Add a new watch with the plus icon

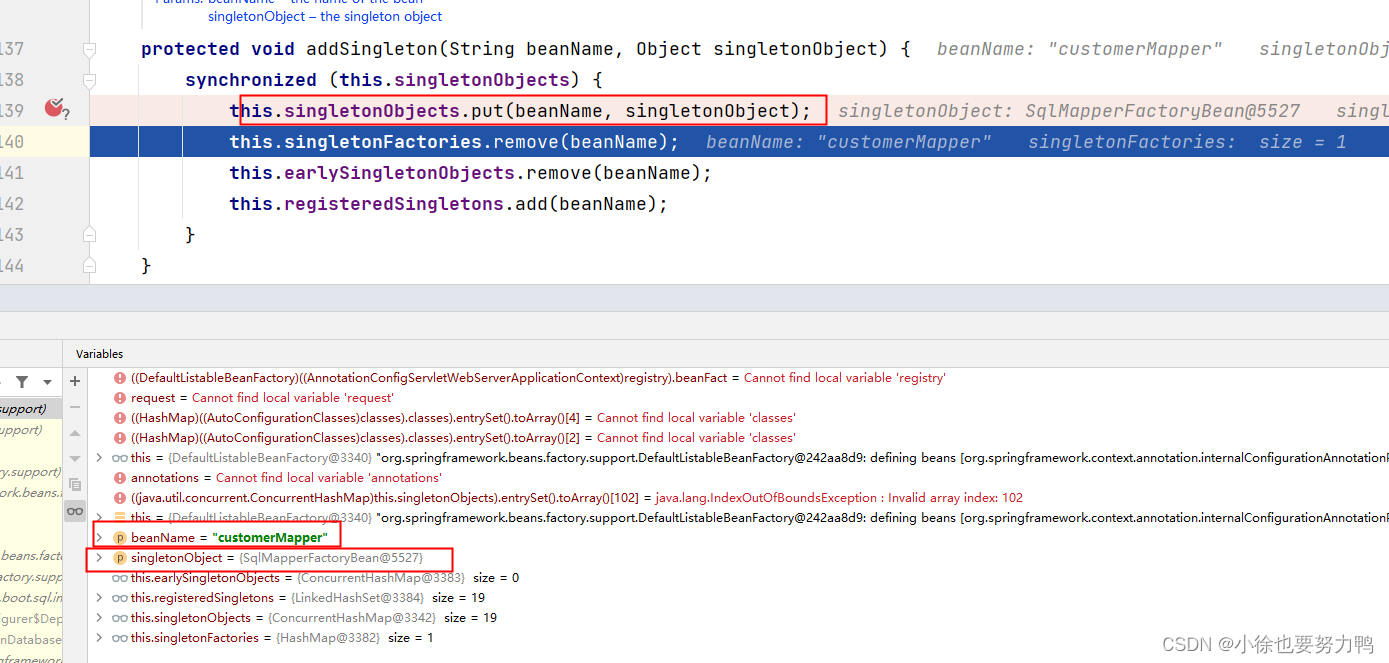tap(75, 381)
